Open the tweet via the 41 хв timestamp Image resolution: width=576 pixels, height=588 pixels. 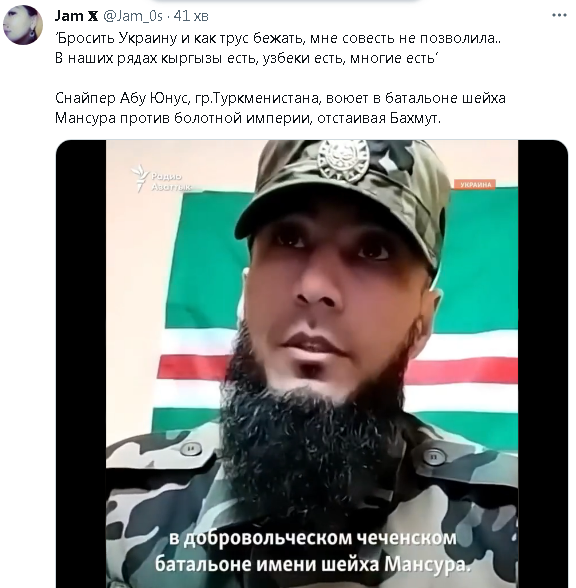click(x=191, y=16)
